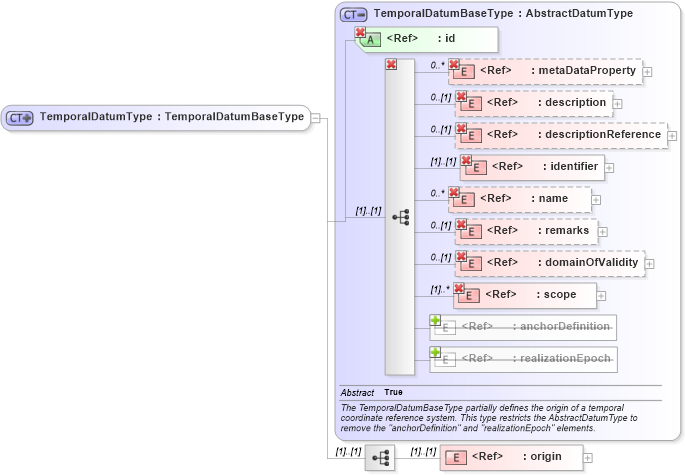The image size is (685, 475).
Task: Click the E icon of name element
Action: tap(464, 200)
